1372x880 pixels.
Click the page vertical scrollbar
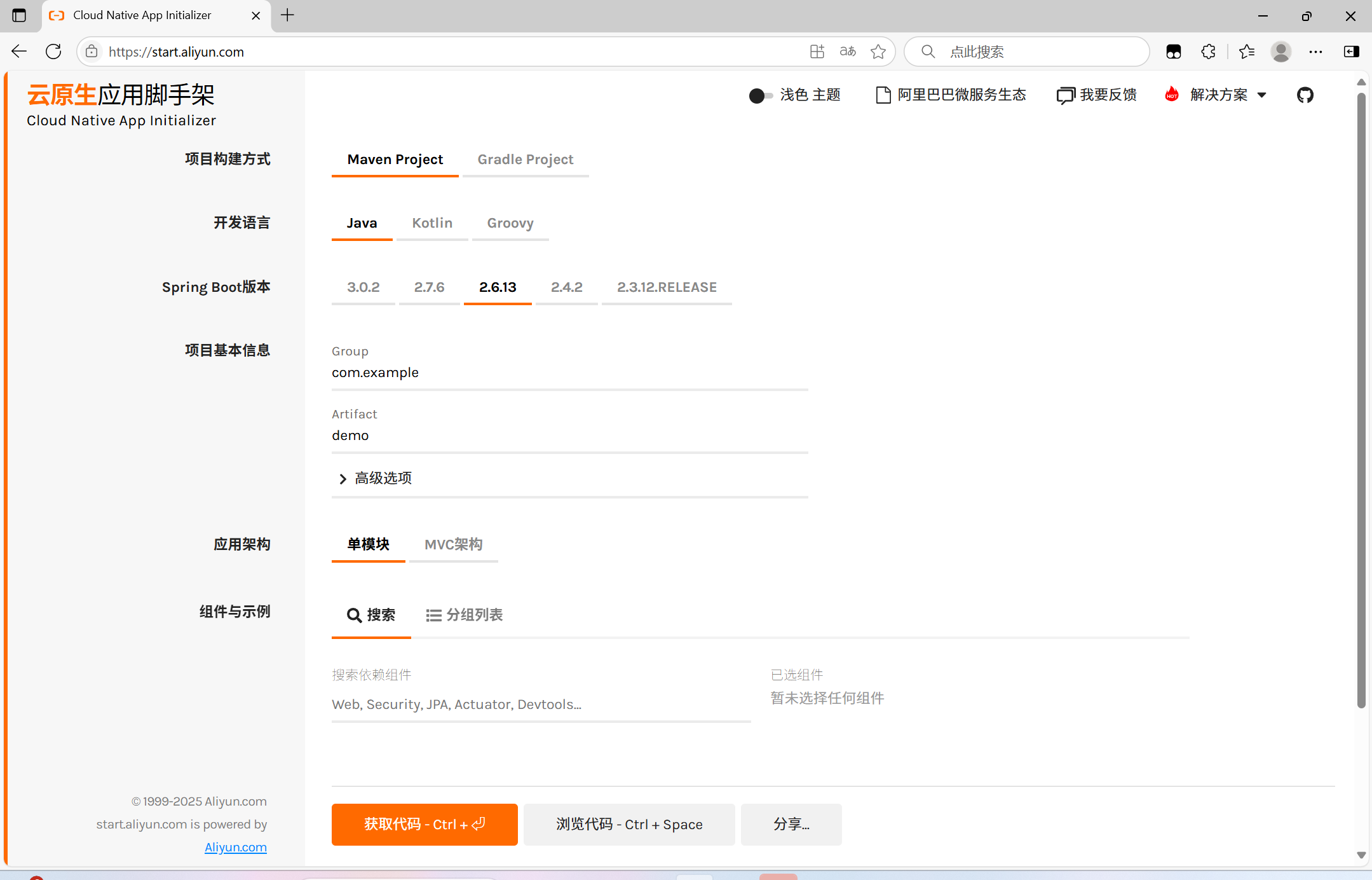pyautogui.click(x=1361, y=401)
